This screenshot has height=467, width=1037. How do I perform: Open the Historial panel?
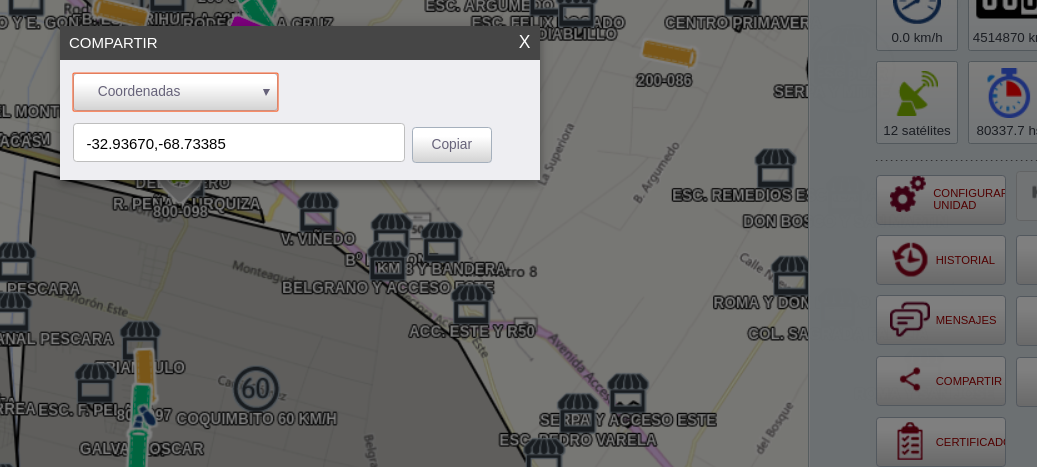point(940,260)
